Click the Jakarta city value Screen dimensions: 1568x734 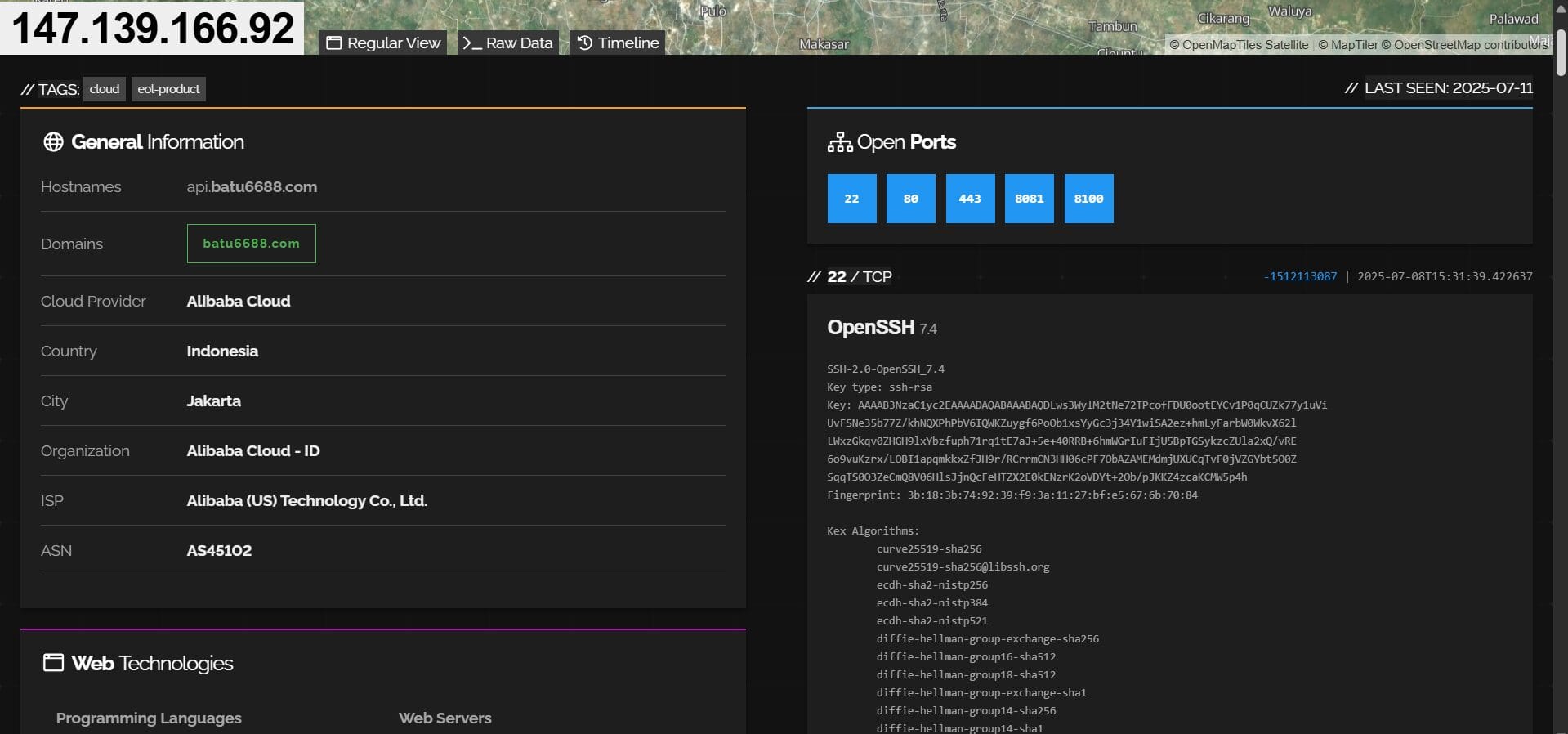213,401
